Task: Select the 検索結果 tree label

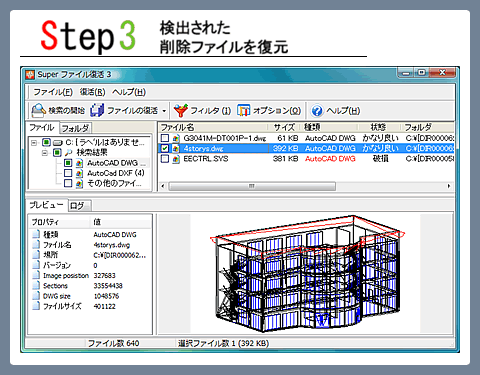Action: (92, 153)
